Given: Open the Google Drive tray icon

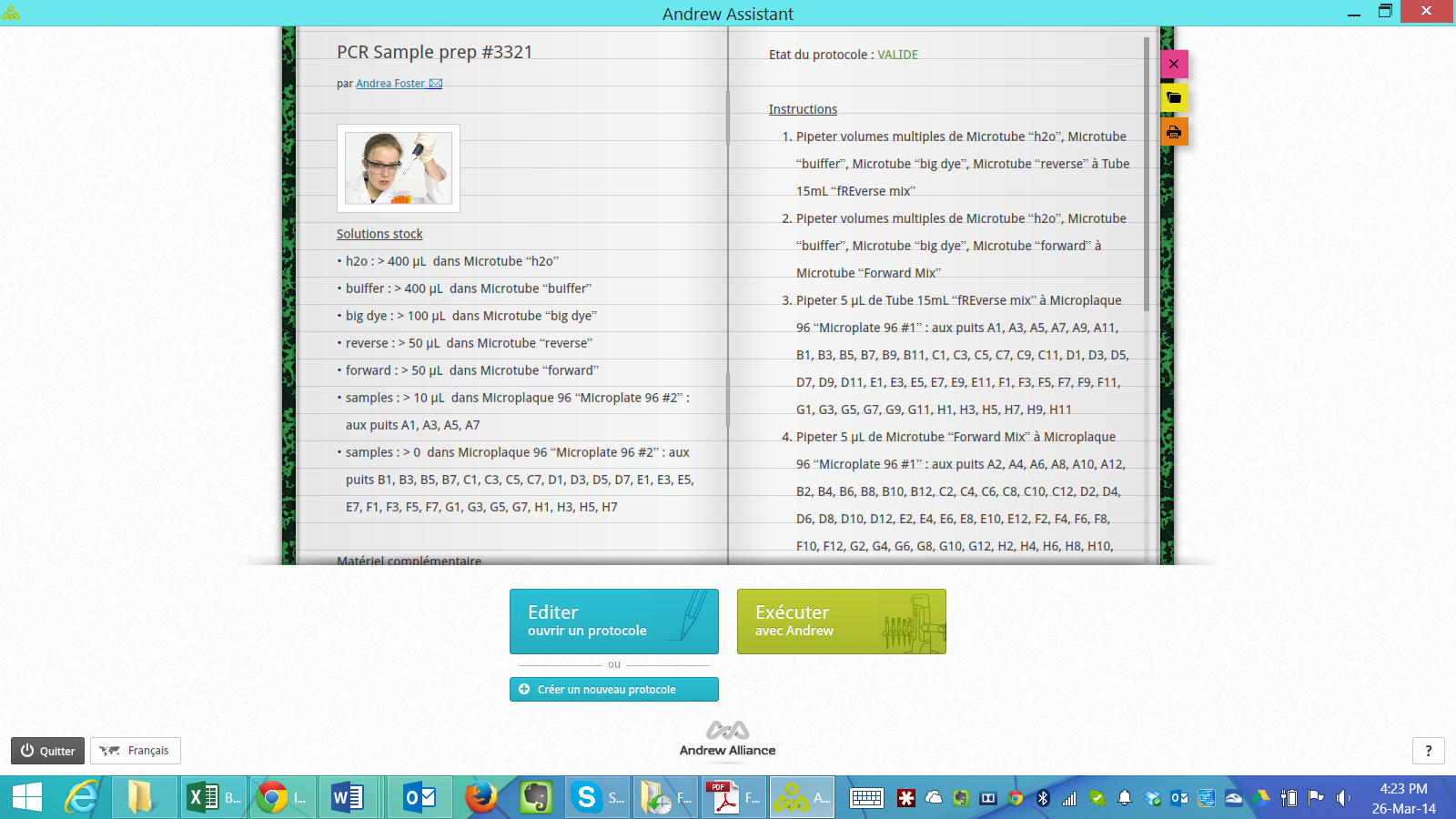Looking at the screenshot, I should coord(1261,798).
